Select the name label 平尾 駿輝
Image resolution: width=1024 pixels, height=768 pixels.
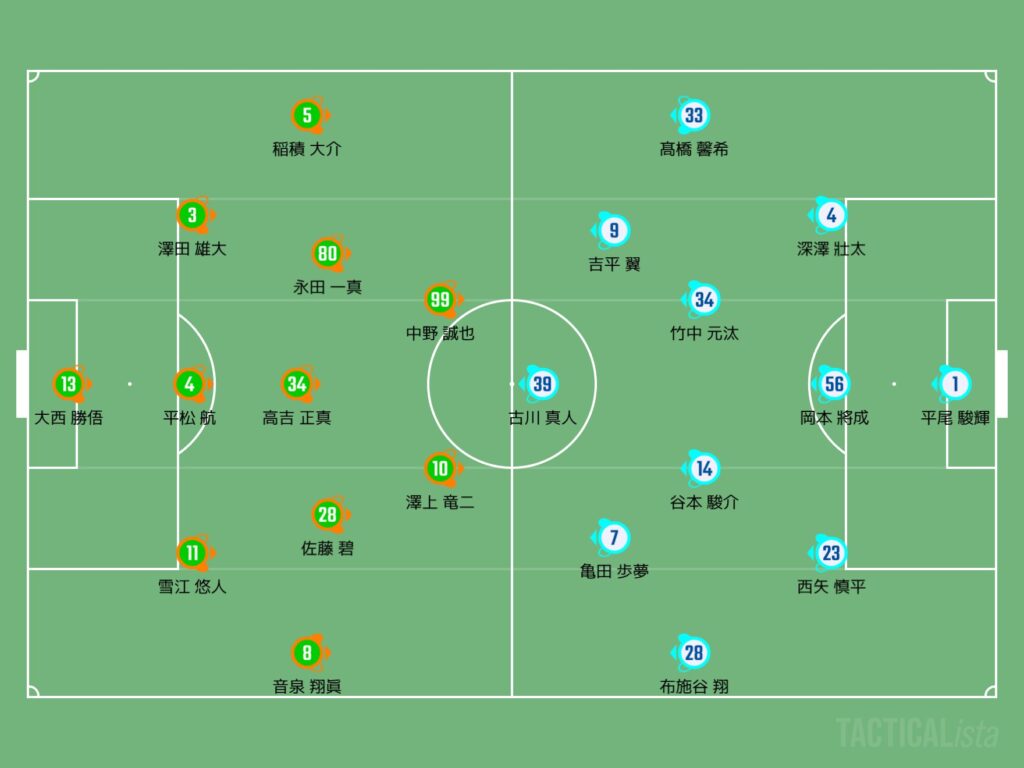tap(955, 418)
